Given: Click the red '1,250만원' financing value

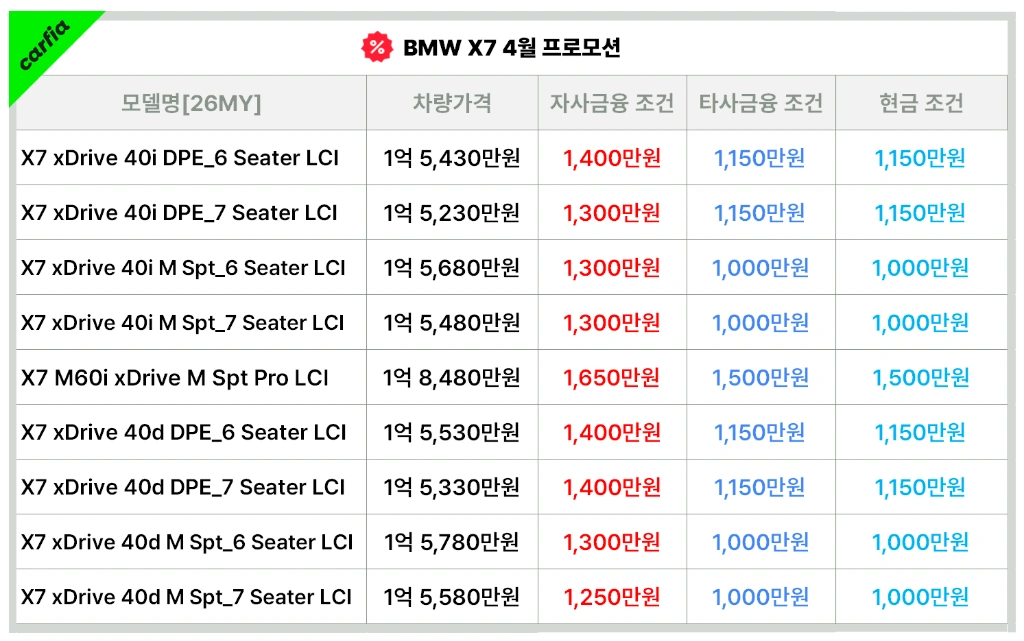Looking at the screenshot, I should [612, 597].
